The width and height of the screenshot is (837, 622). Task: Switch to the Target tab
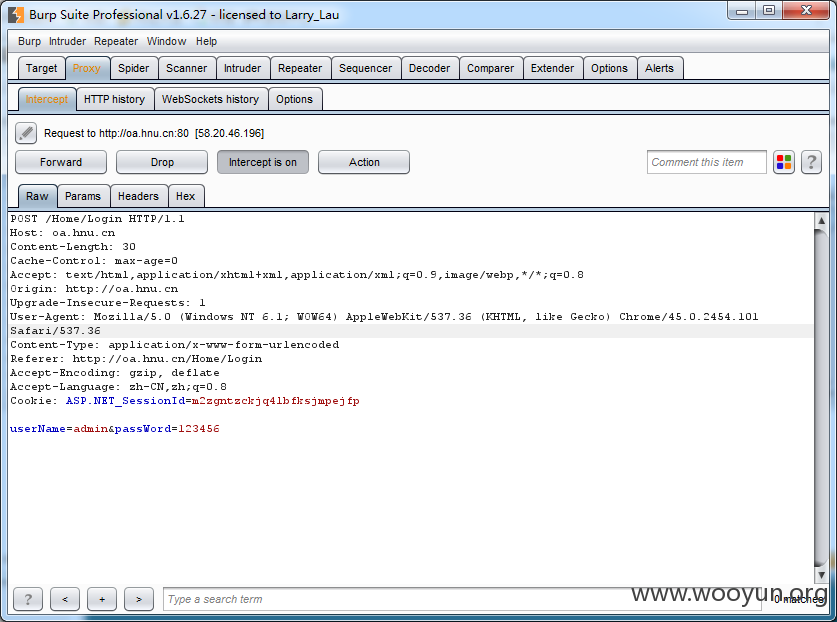click(x=42, y=68)
